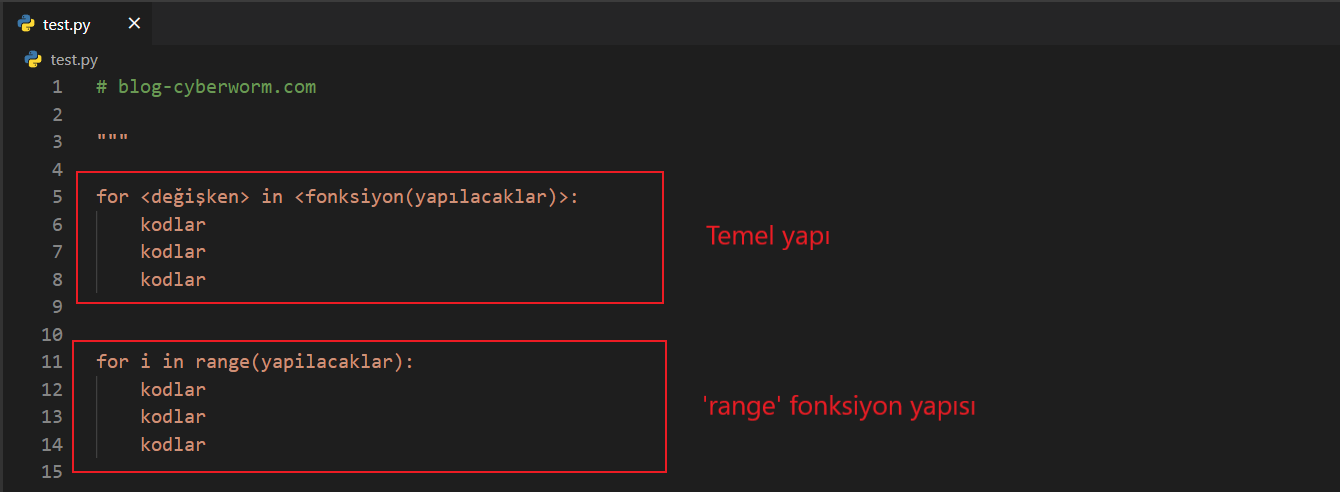Click 'kodlar' on line 8

click(173, 280)
